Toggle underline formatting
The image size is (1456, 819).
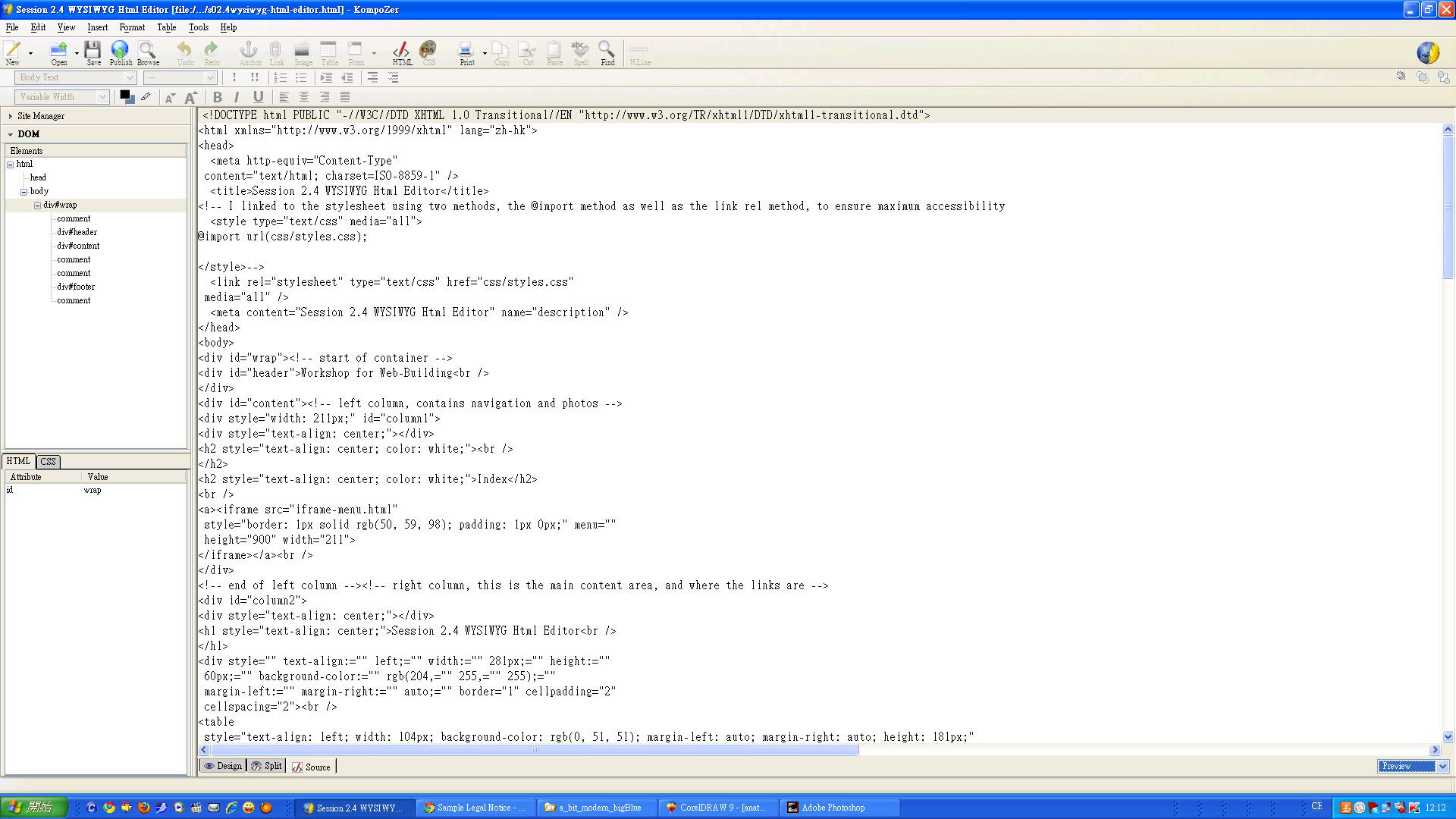(x=258, y=97)
